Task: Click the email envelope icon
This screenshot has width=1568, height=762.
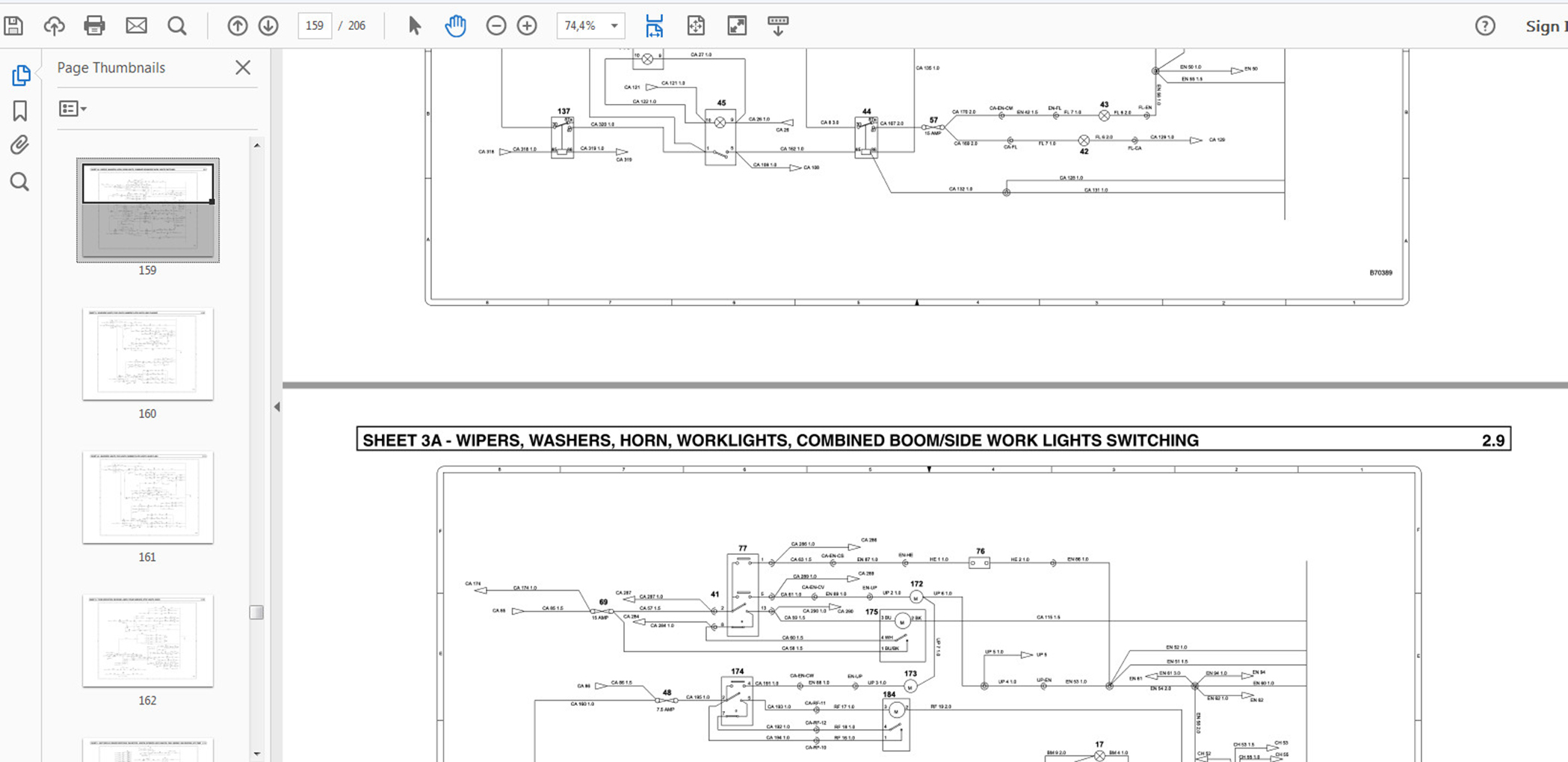Action: 136,26
